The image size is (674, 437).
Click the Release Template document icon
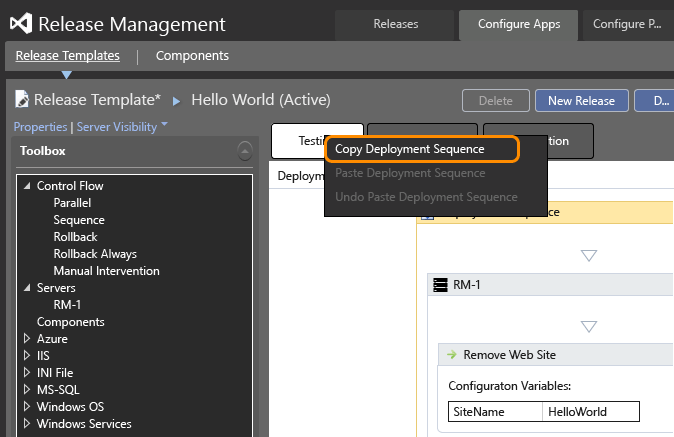coord(21,99)
